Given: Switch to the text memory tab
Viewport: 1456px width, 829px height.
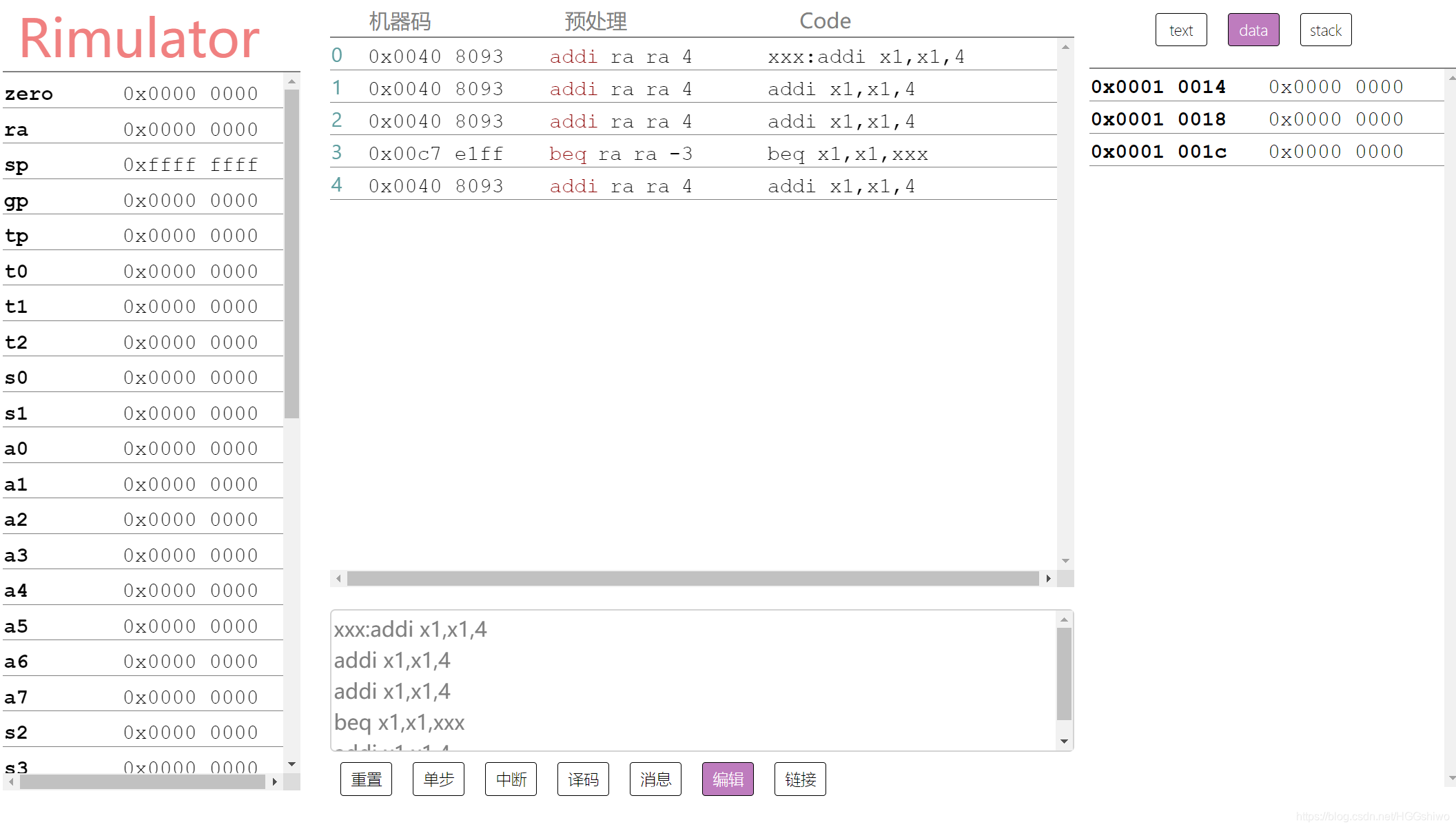Looking at the screenshot, I should coord(1181,30).
